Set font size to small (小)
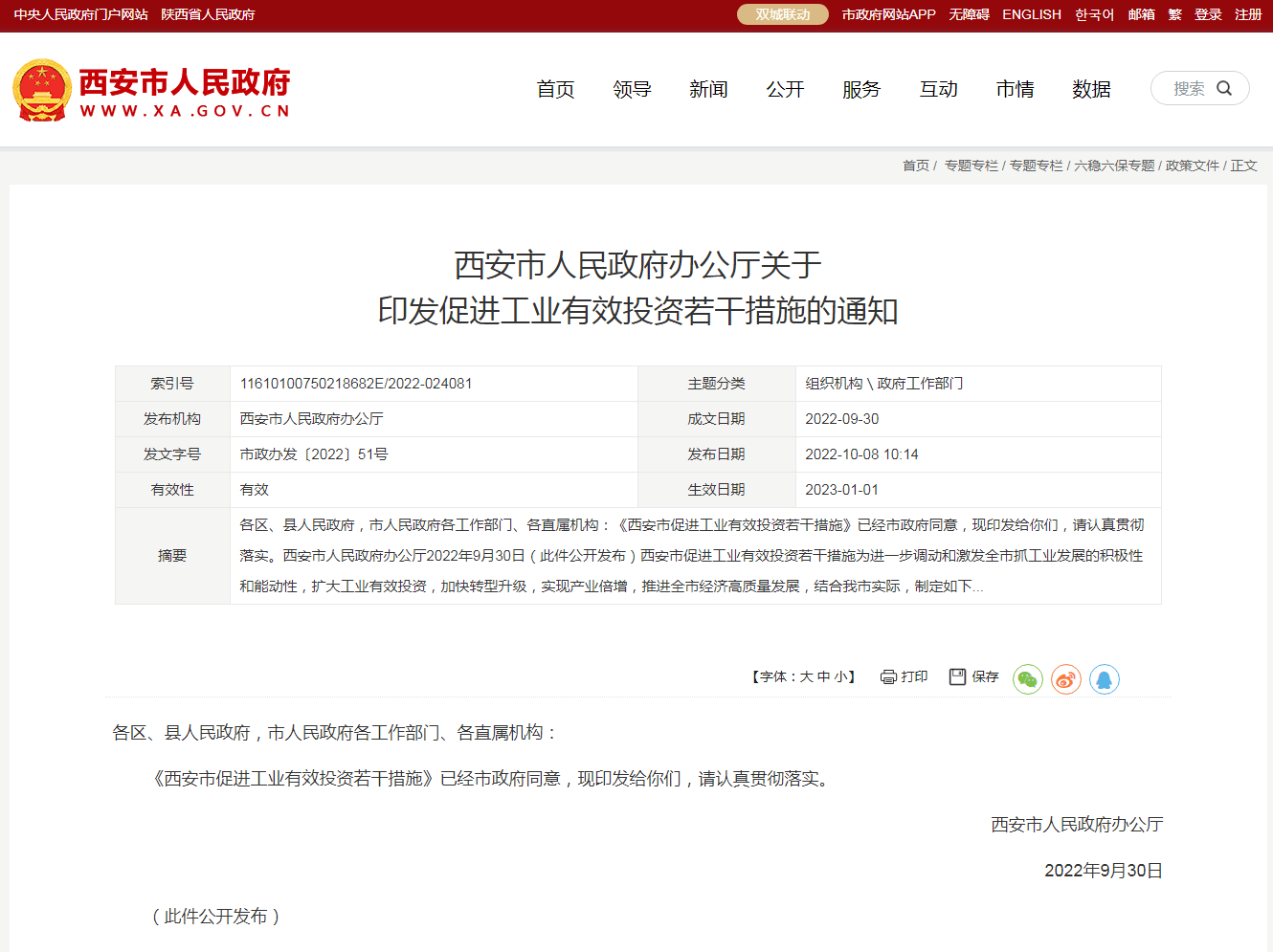The image size is (1273, 952). pos(839,677)
